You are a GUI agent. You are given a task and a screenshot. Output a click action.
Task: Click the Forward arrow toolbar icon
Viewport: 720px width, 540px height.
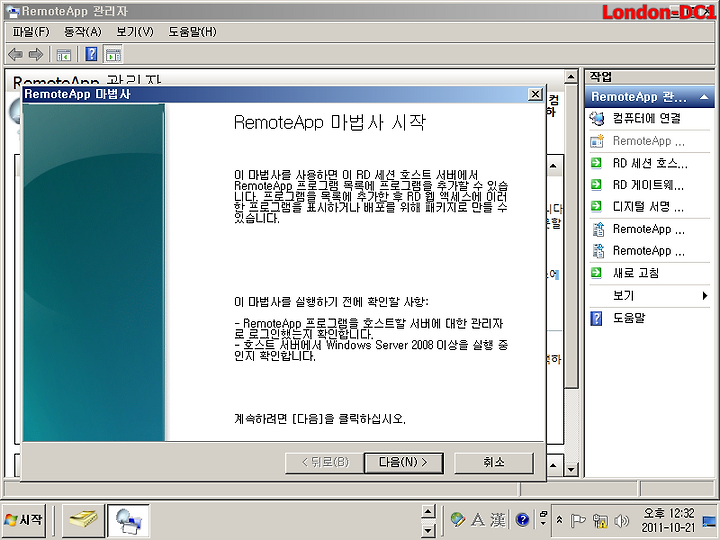click(36, 55)
